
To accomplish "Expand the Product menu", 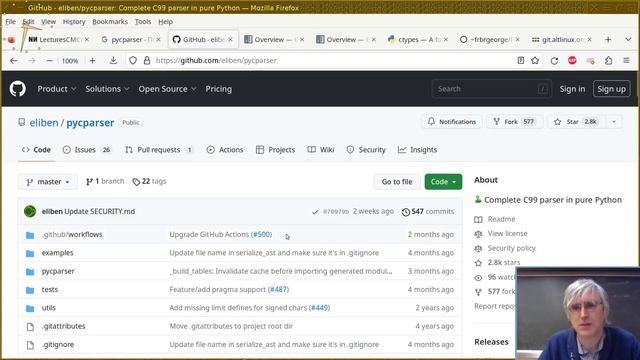I will (x=57, y=89).
